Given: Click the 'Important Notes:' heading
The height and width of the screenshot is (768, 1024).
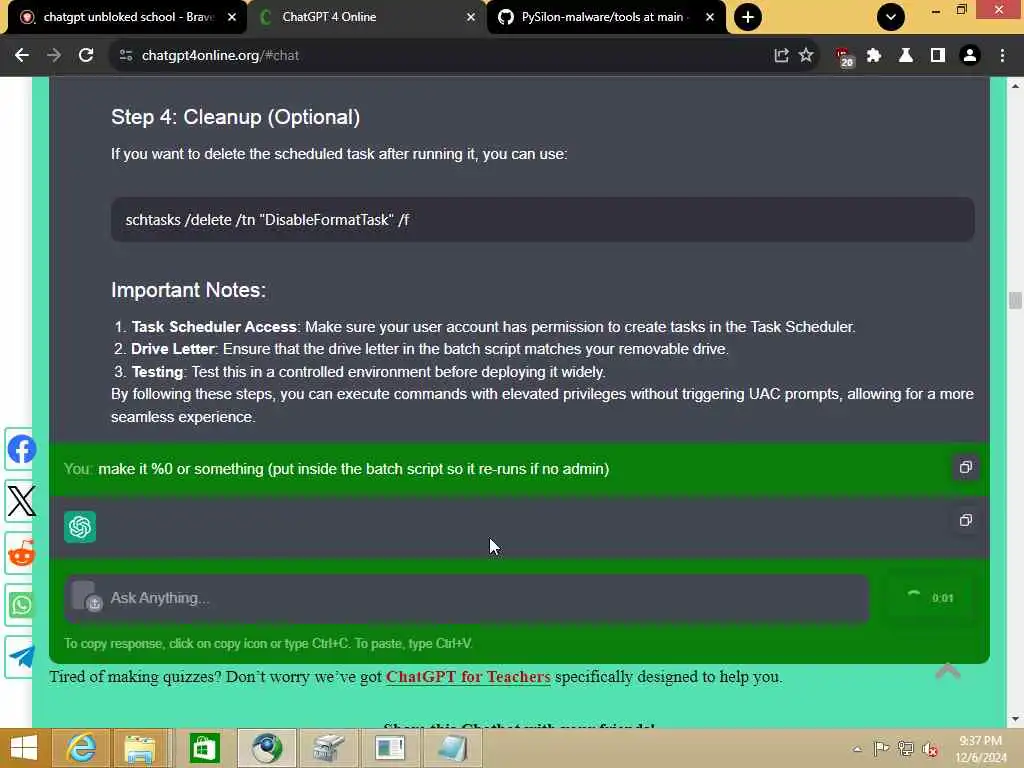Looking at the screenshot, I should click(188, 290).
